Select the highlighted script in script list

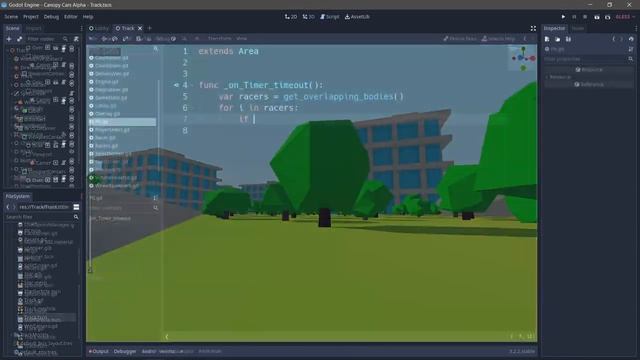(x=122, y=122)
